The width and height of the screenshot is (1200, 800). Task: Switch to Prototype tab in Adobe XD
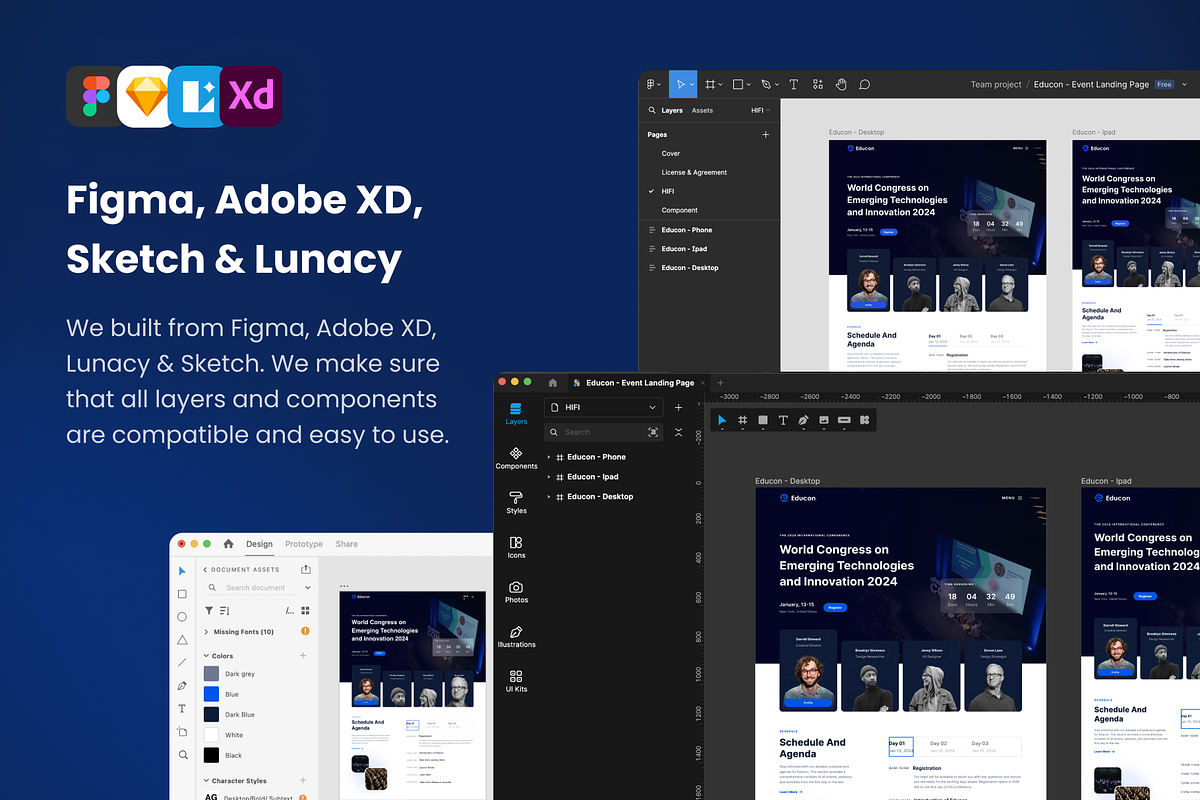pos(304,544)
